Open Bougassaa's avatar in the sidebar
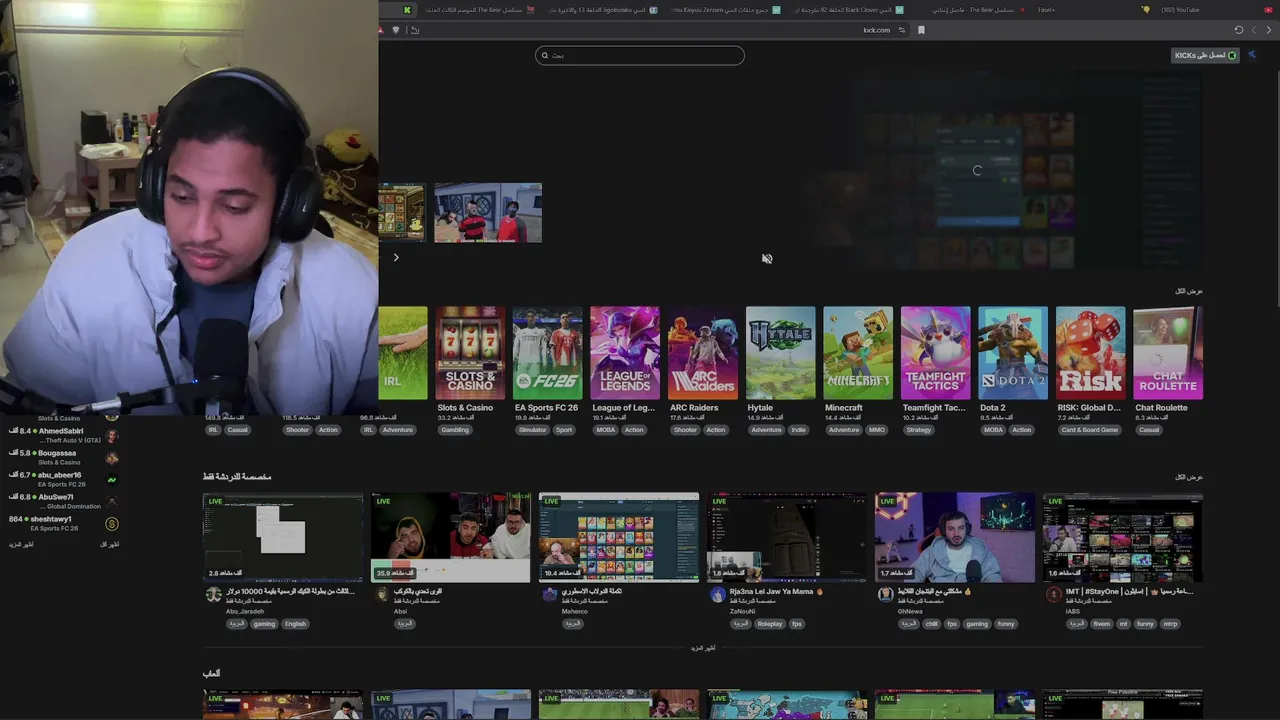This screenshot has width=1280, height=720. coord(112,458)
